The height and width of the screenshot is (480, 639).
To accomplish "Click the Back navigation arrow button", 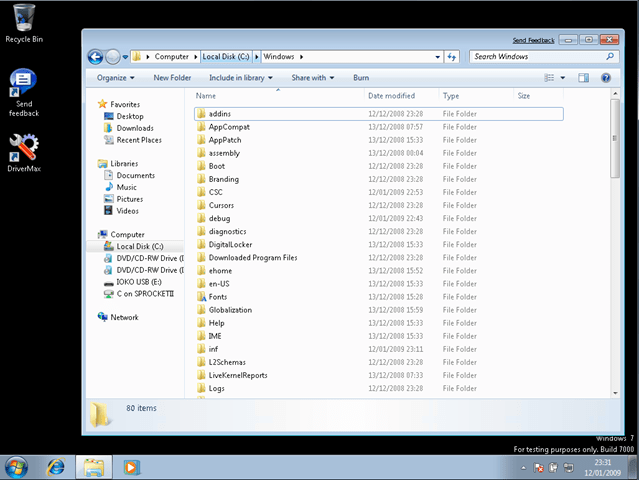I will click(x=96, y=57).
